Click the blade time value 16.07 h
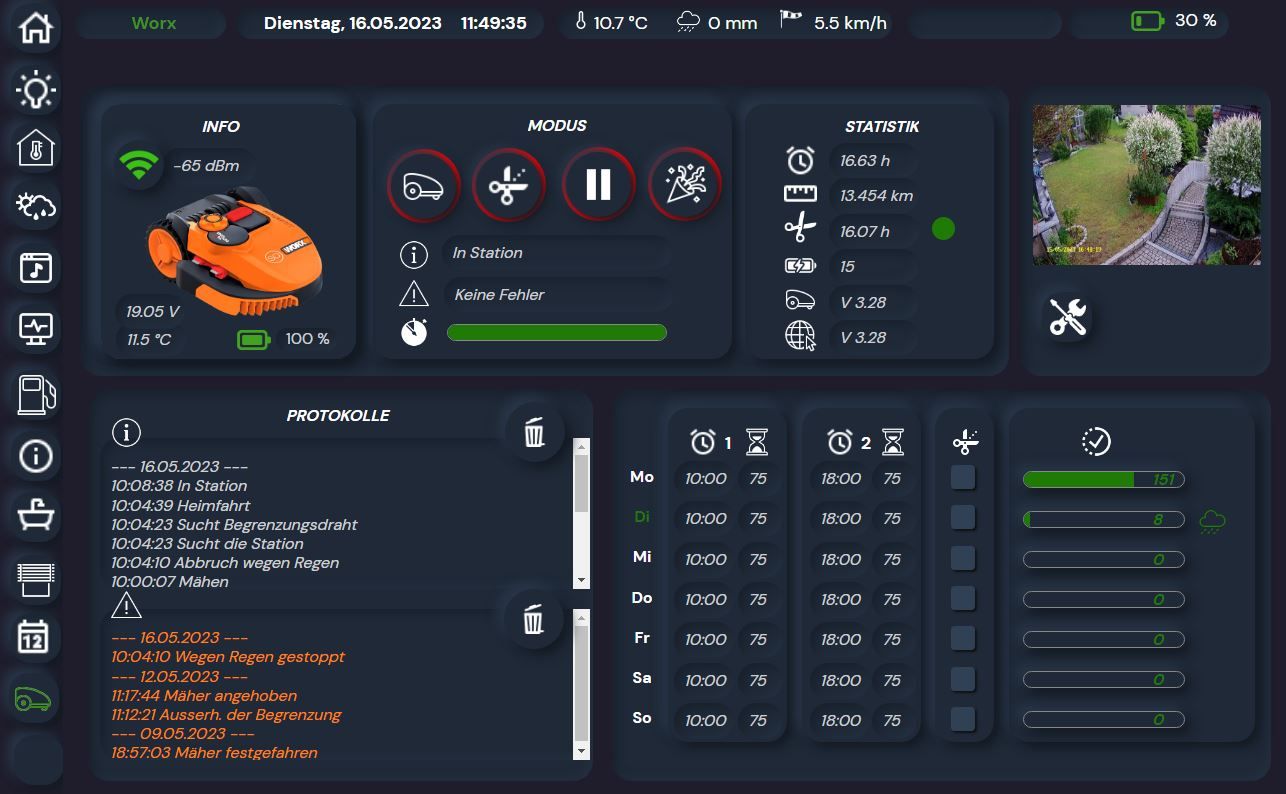This screenshot has height=794, width=1286. pyautogui.click(x=865, y=232)
